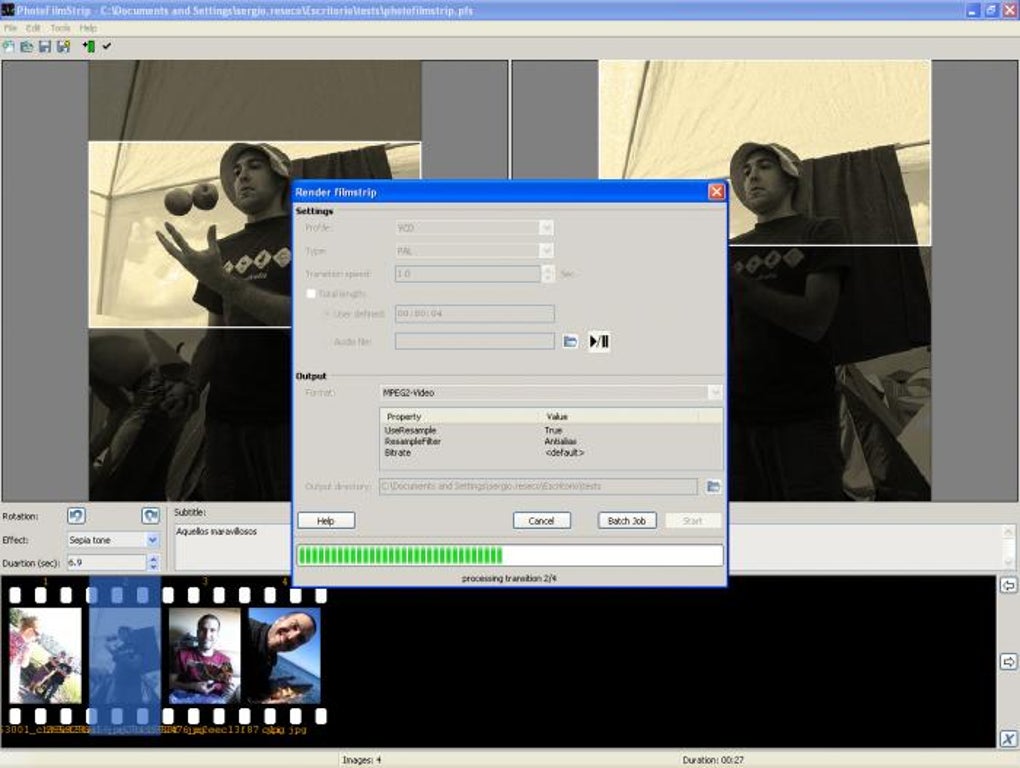Toggle the Total length checkbox
This screenshot has width=1020, height=768.
311,294
